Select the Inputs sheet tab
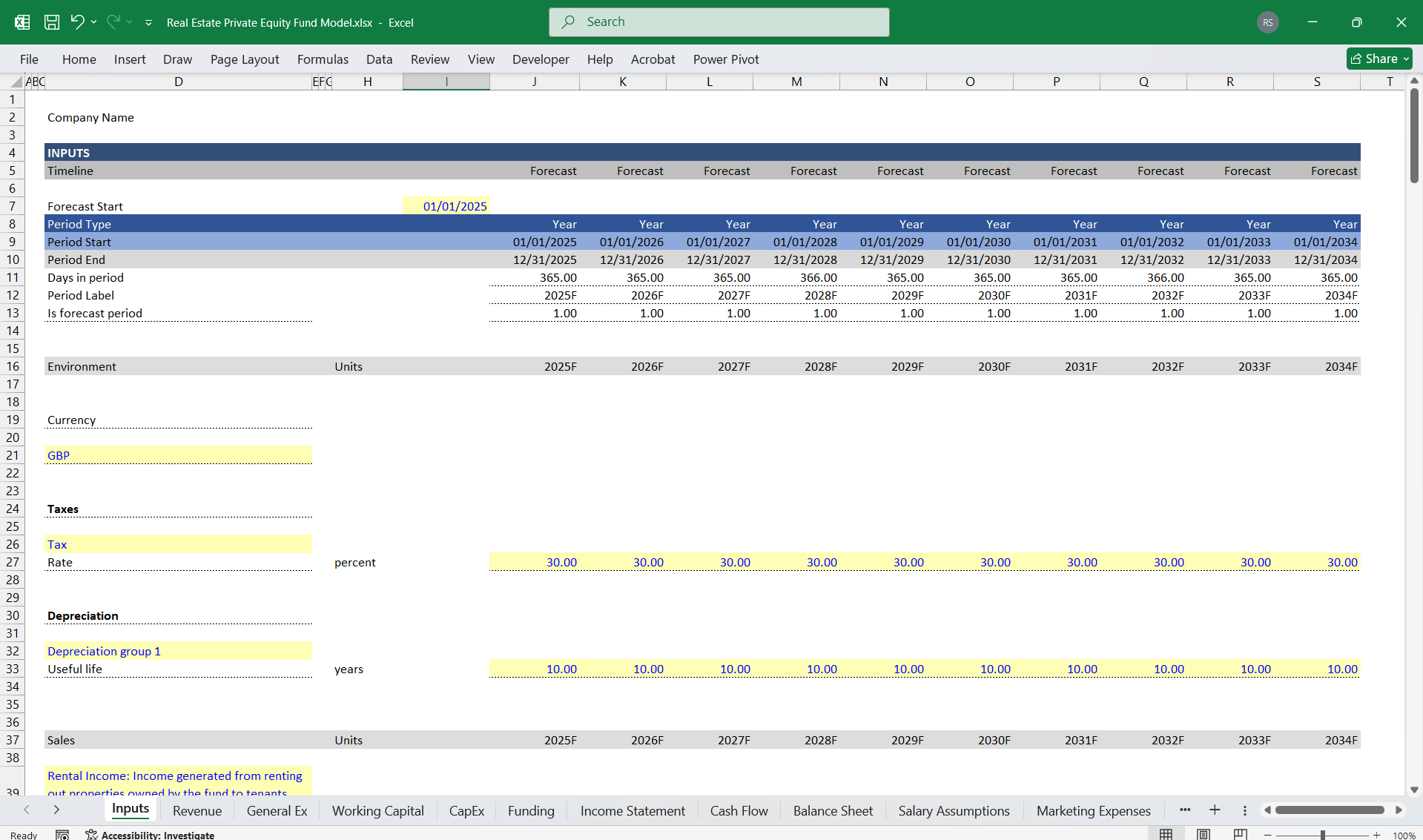This screenshot has width=1423, height=840. [x=131, y=810]
